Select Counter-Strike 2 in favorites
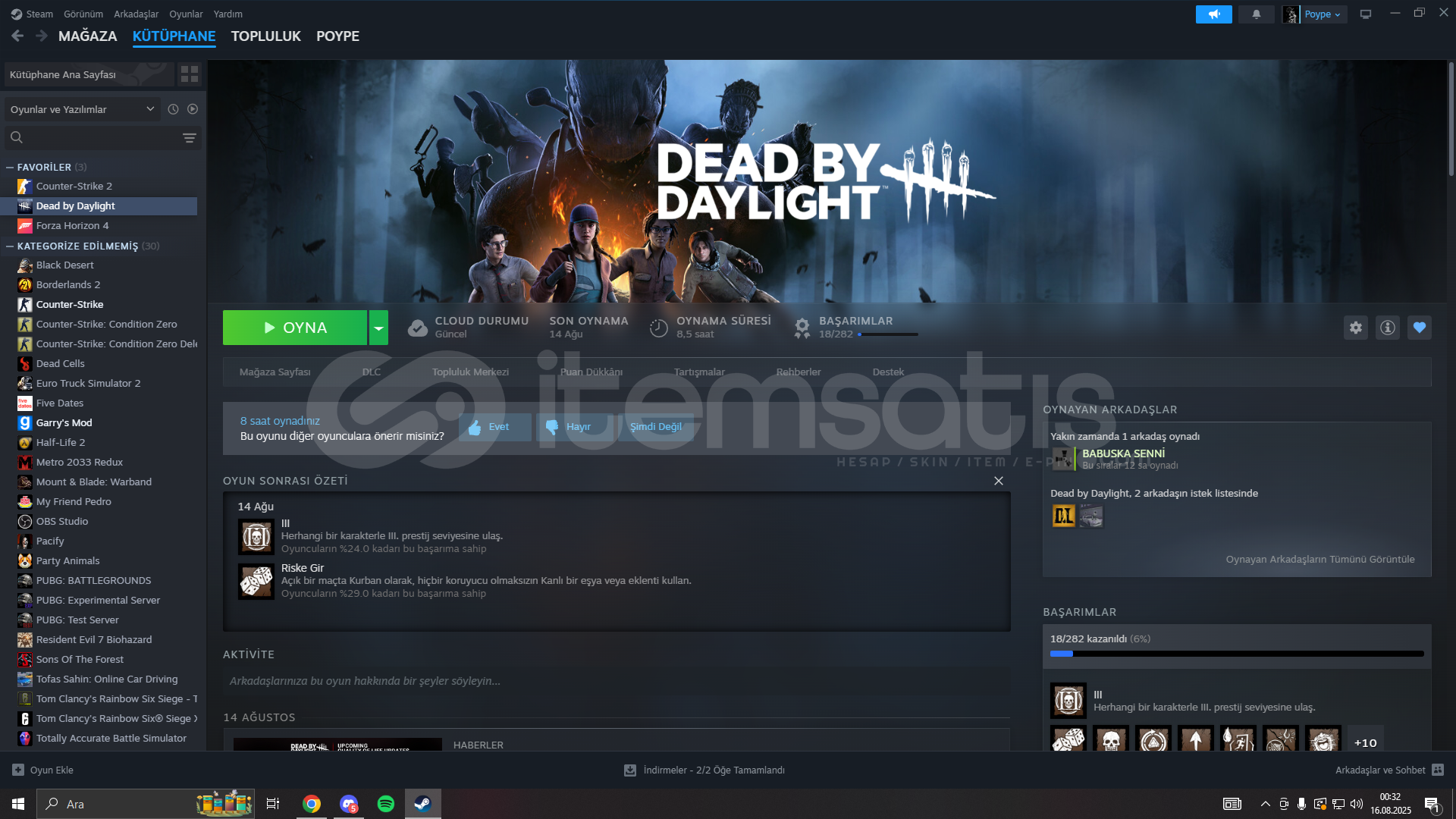1456x819 pixels. pyautogui.click(x=99, y=186)
